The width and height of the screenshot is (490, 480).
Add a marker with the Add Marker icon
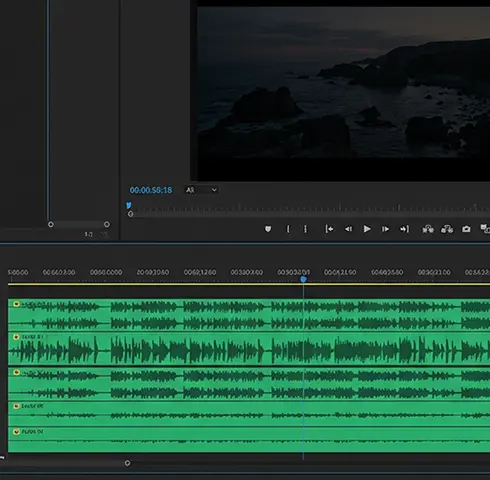pos(268,229)
